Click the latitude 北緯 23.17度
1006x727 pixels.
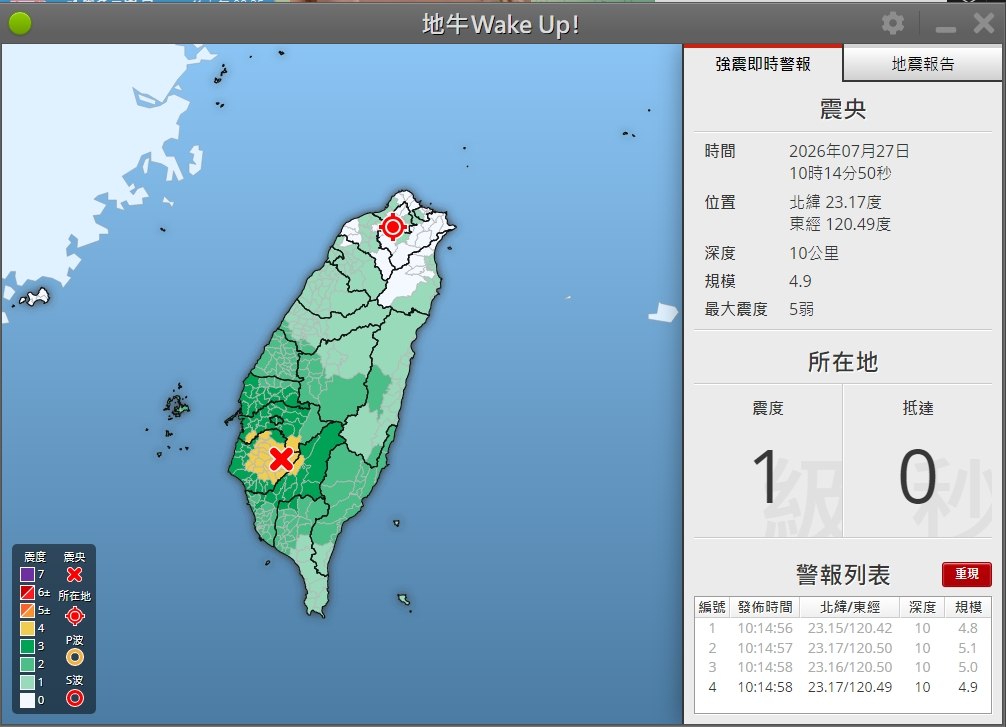pos(835,202)
